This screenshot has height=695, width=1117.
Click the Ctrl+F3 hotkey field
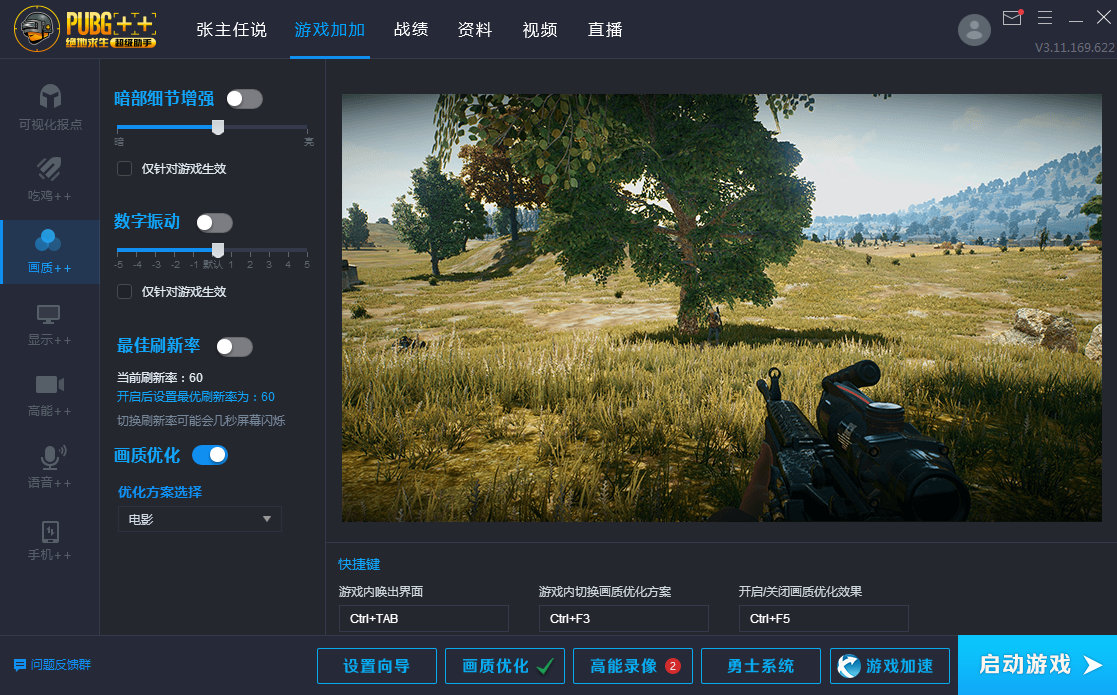624,618
